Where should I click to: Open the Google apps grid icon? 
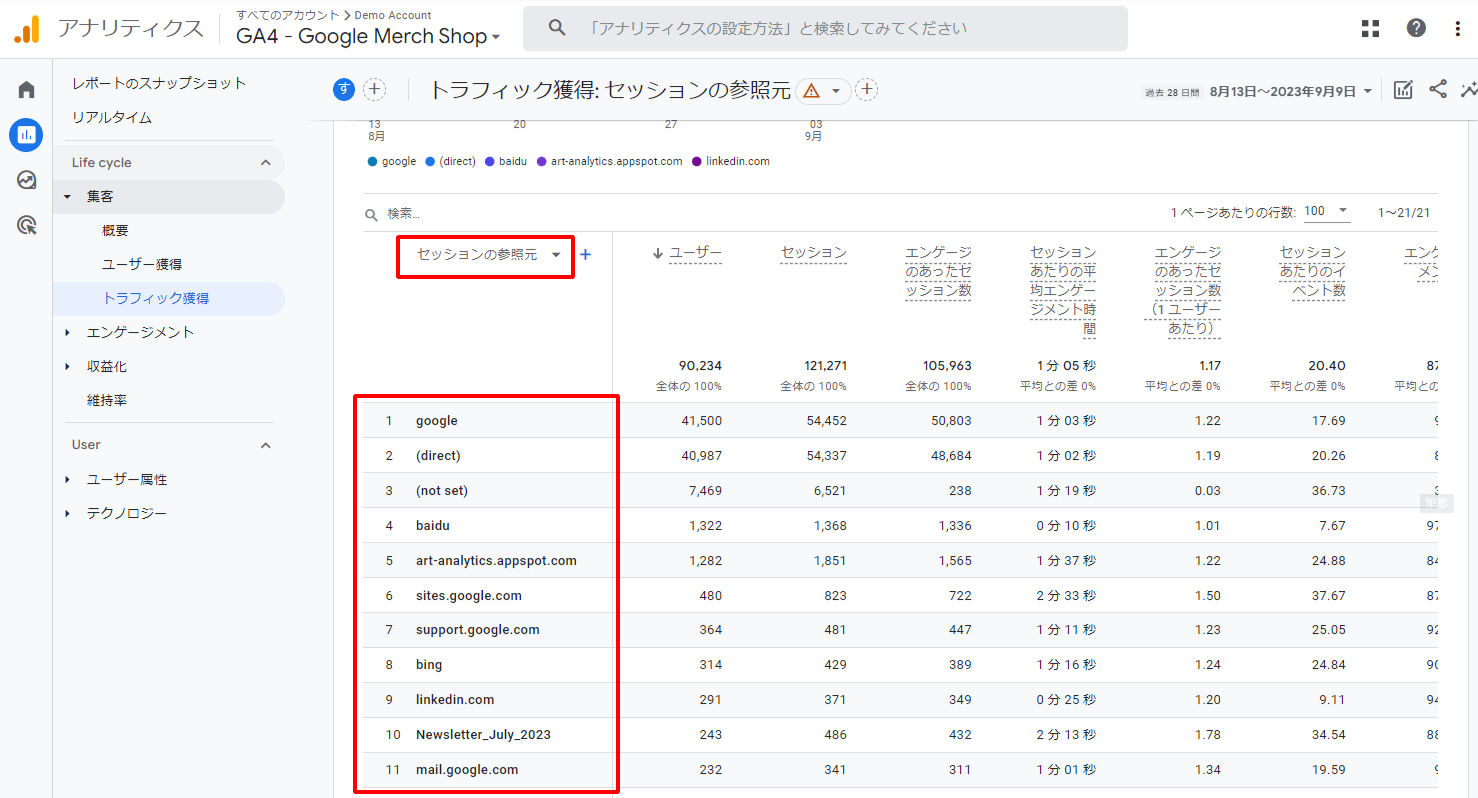(x=1370, y=28)
